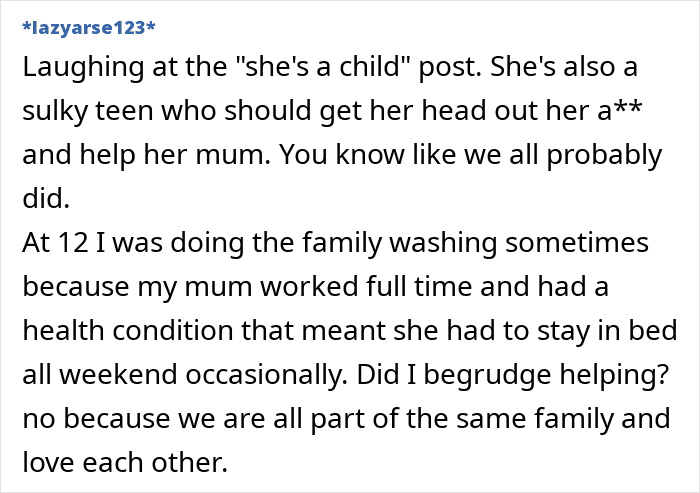Click the phrase "health condition"
The width and height of the screenshot is (700, 493).
tap(127, 331)
